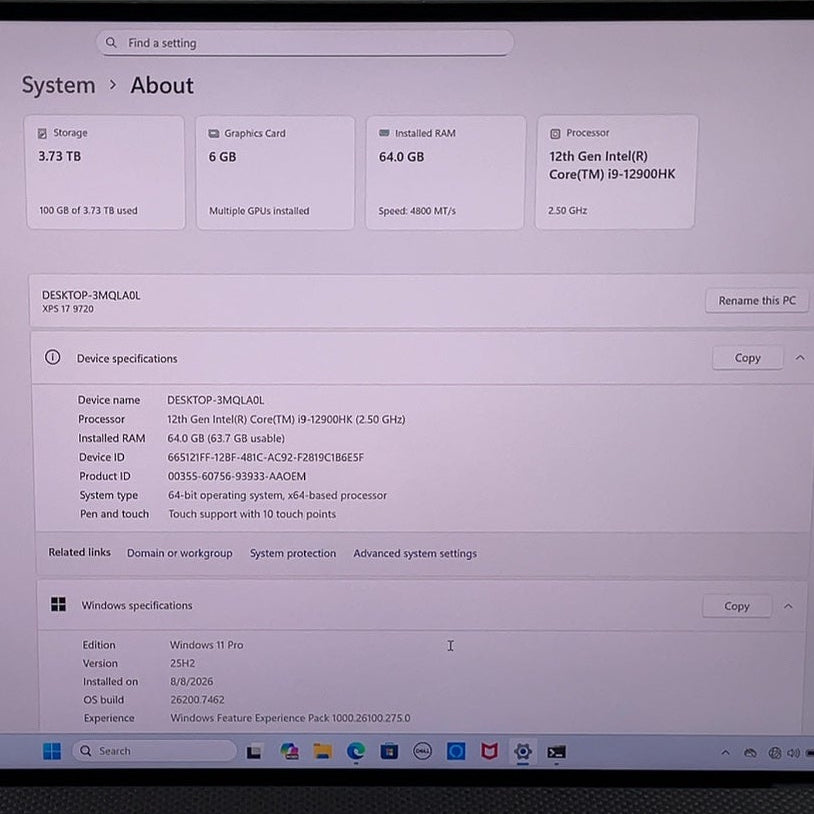This screenshot has height=814, width=814.
Task: Click the Find a setting search field
Action: point(305,43)
